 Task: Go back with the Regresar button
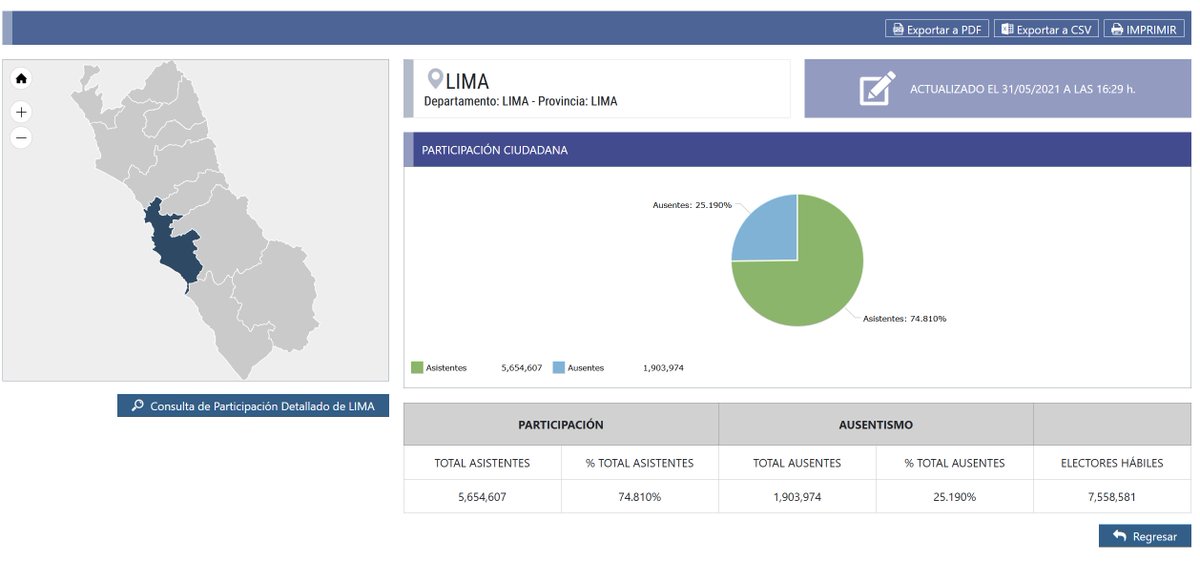point(1145,536)
